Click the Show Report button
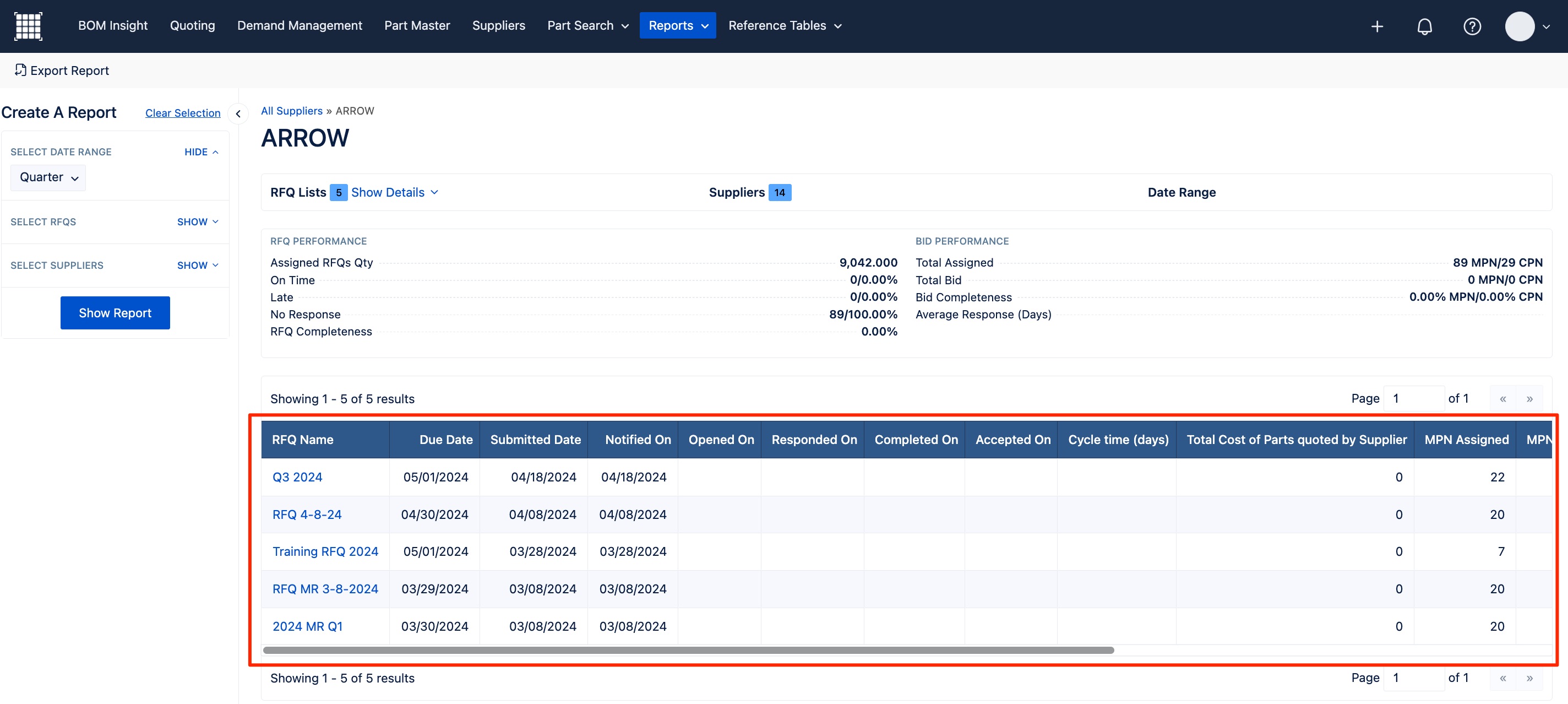1568x704 pixels. 115,313
